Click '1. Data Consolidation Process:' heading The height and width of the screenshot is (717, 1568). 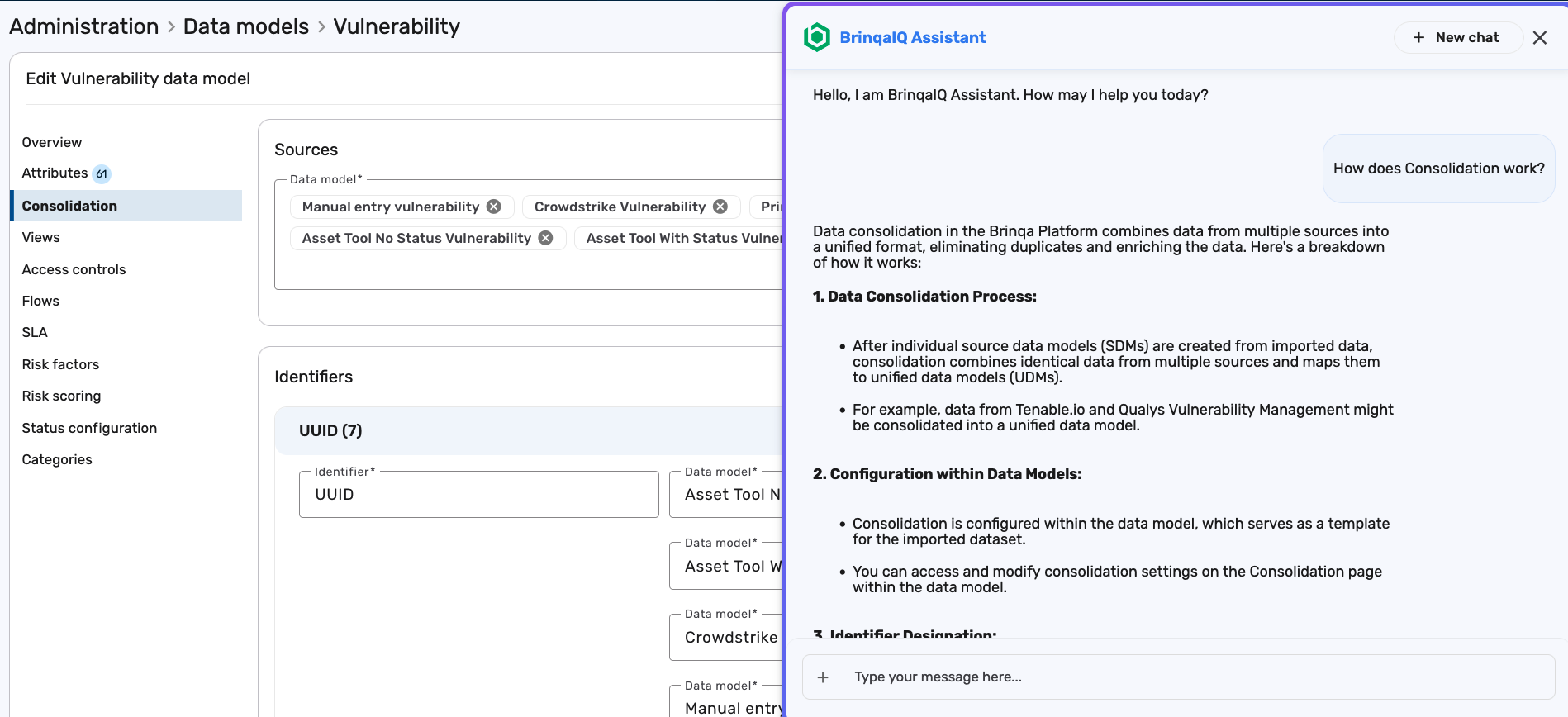pos(924,297)
